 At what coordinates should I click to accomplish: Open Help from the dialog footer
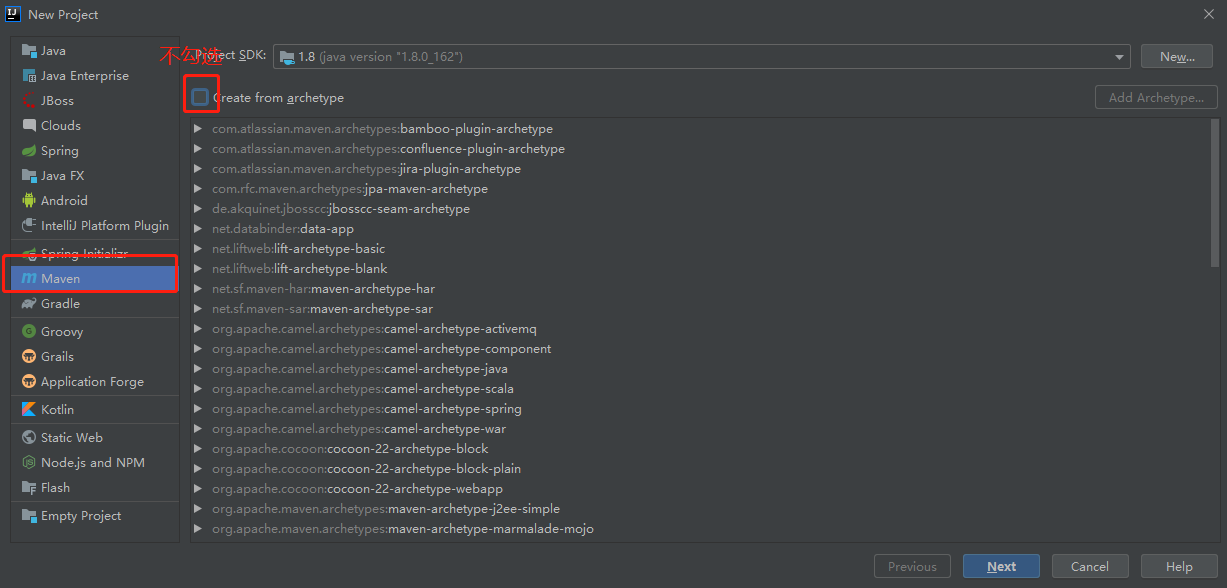coord(1179,566)
